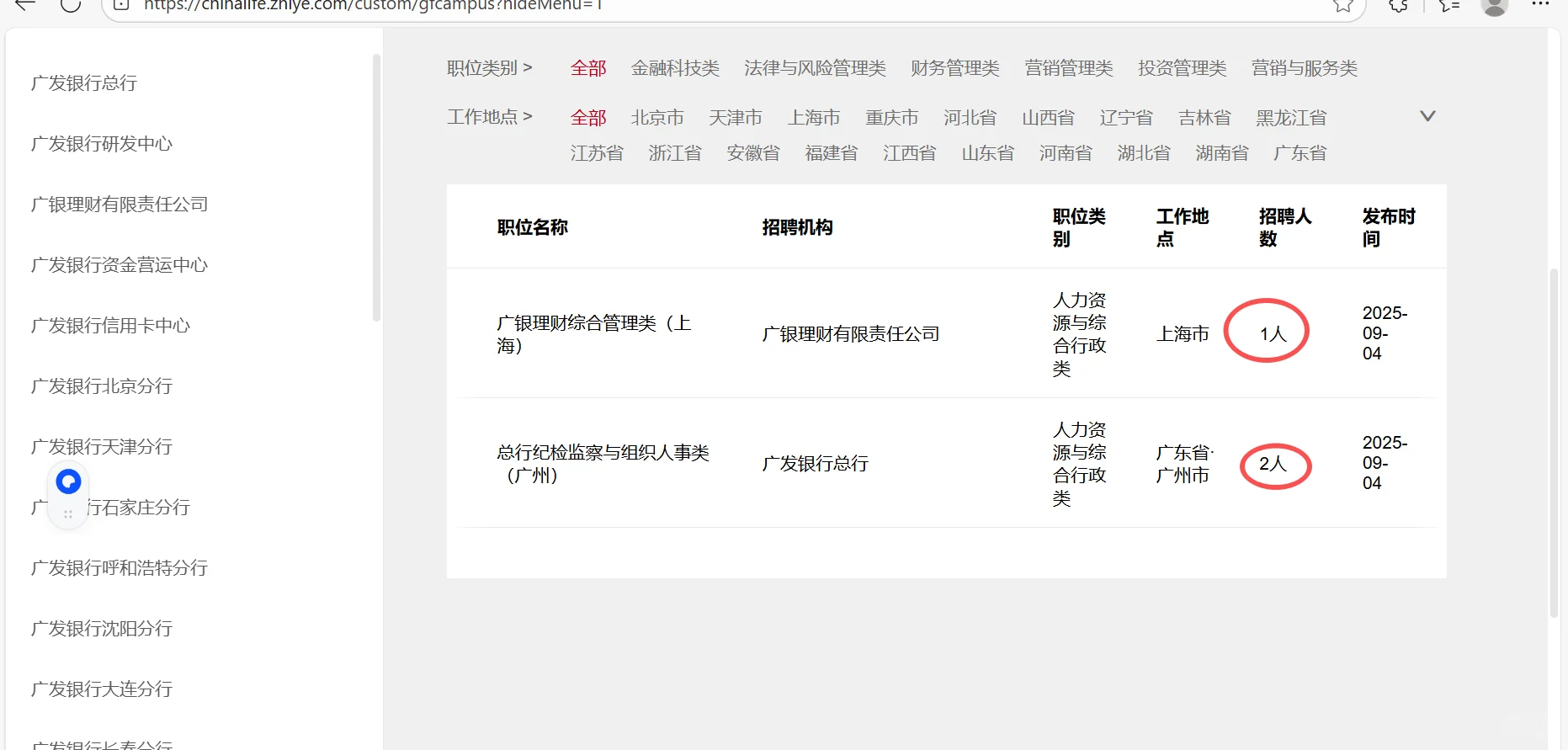Select 广发银行信用卡中心 in the sidebar
Image resolution: width=1568 pixels, height=750 pixels.
click(x=110, y=326)
